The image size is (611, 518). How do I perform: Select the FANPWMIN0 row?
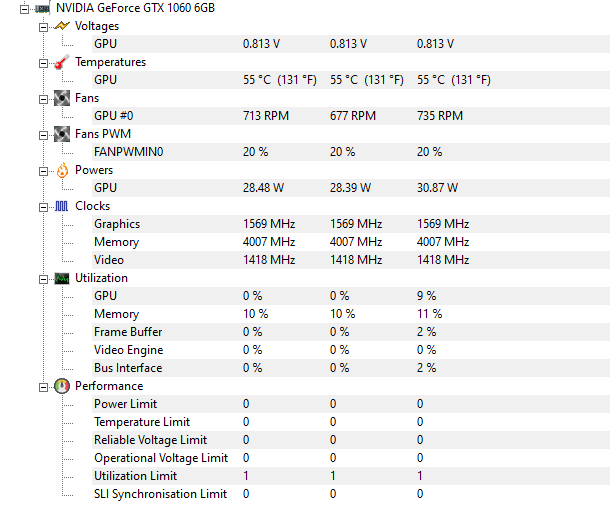pos(351,152)
